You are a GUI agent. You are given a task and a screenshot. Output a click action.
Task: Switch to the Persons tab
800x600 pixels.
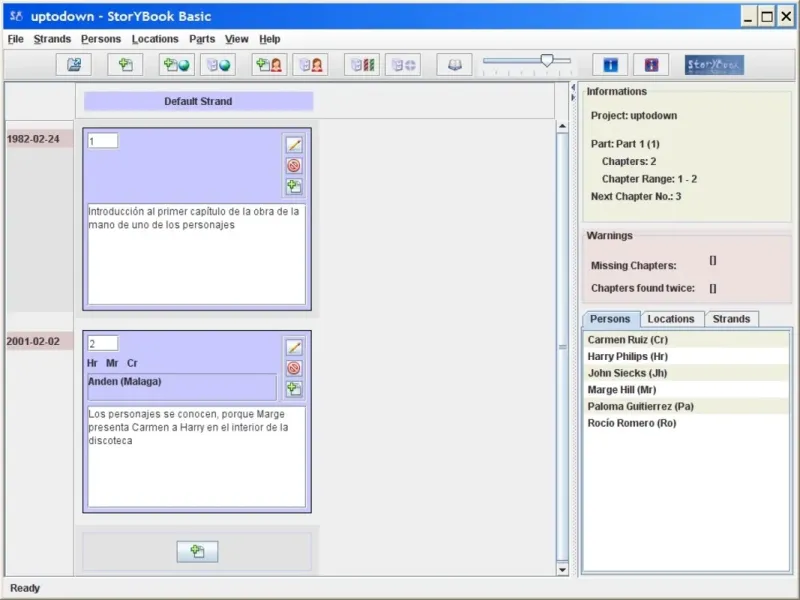point(610,319)
